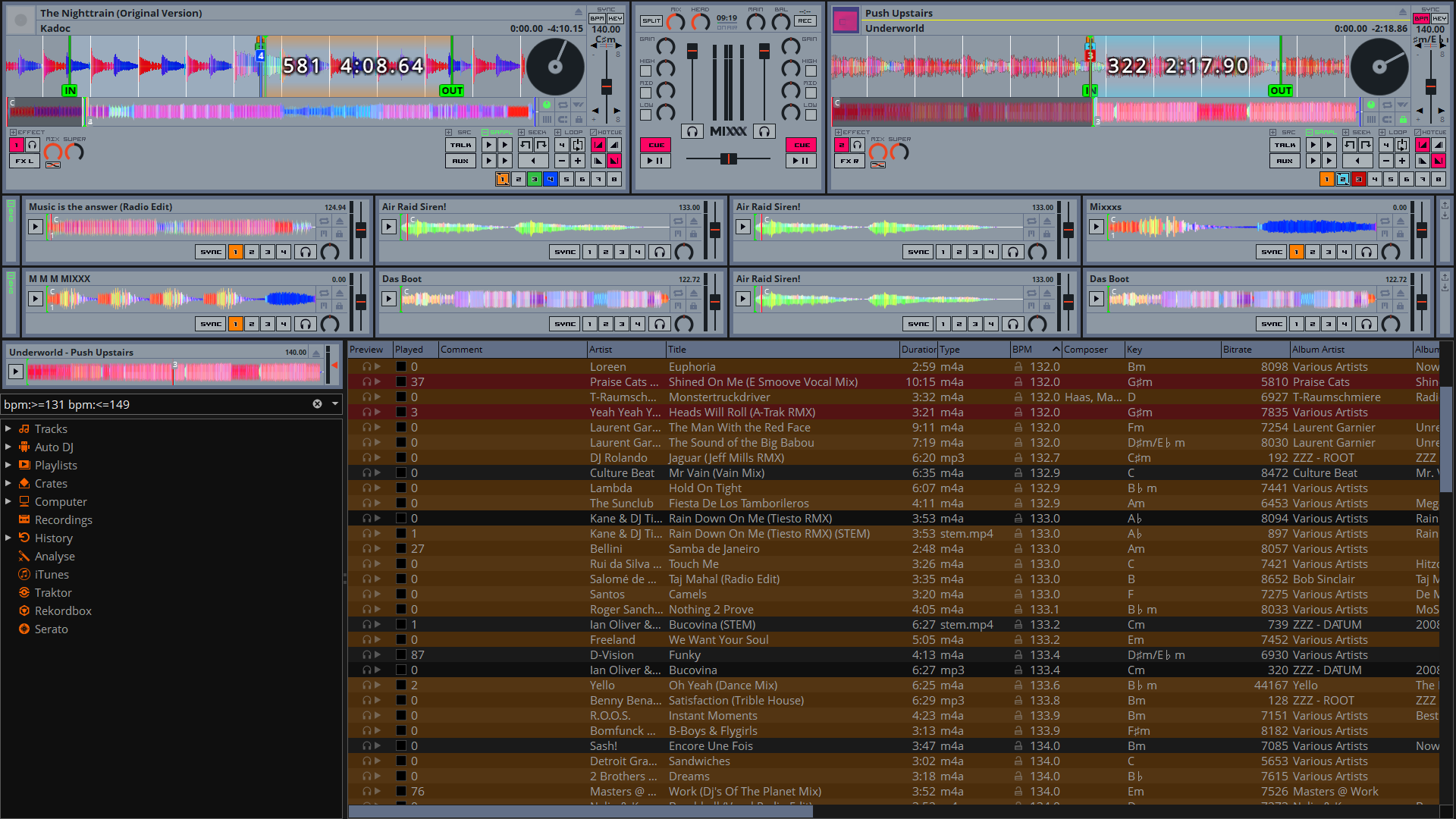Image resolution: width=1456 pixels, height=819 pixels.
Task: Click the crossfader slider
Action: pyautogui.click(x=728, y=158)
